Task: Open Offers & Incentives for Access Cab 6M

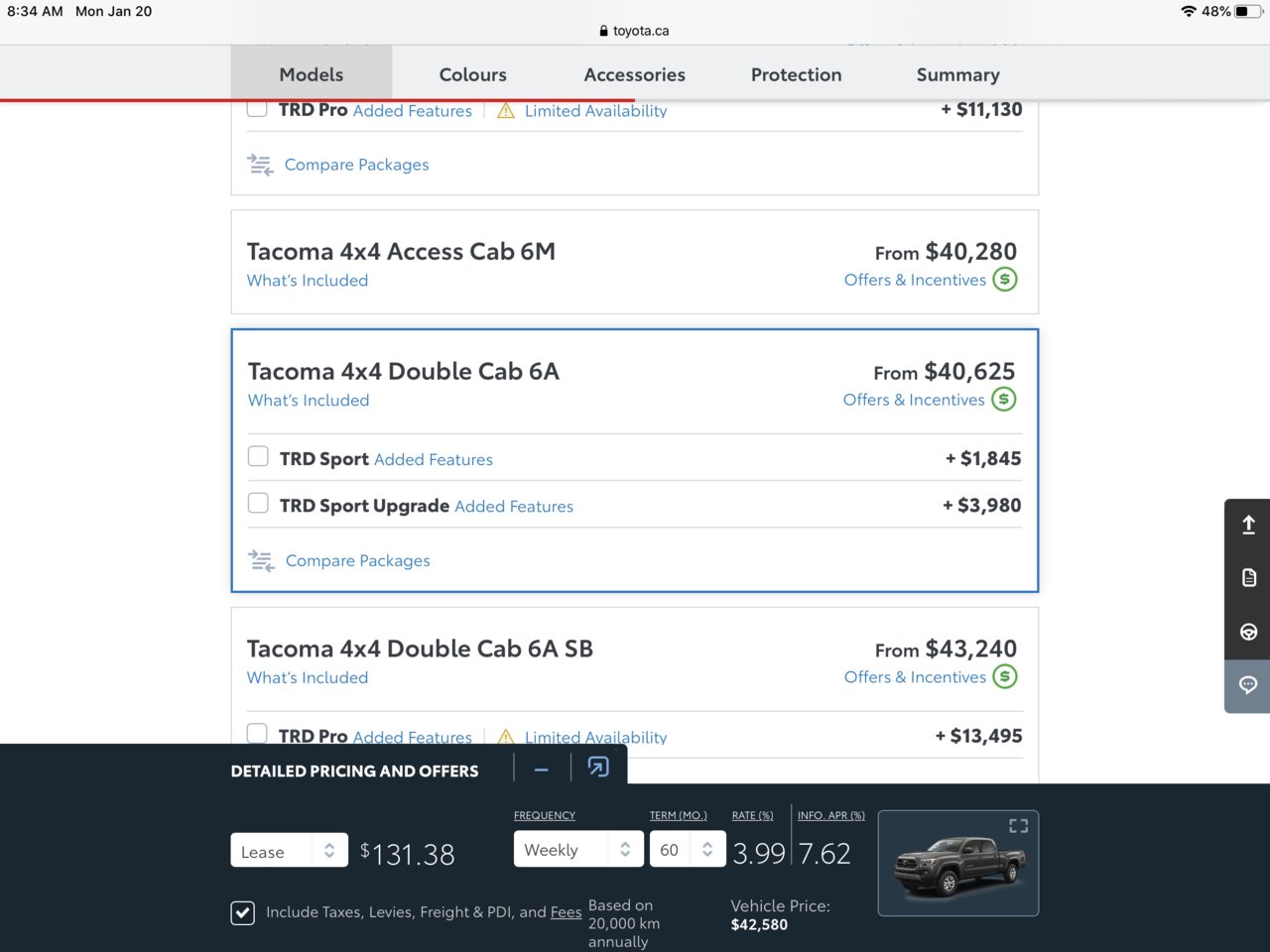Action: pos(915,280)
